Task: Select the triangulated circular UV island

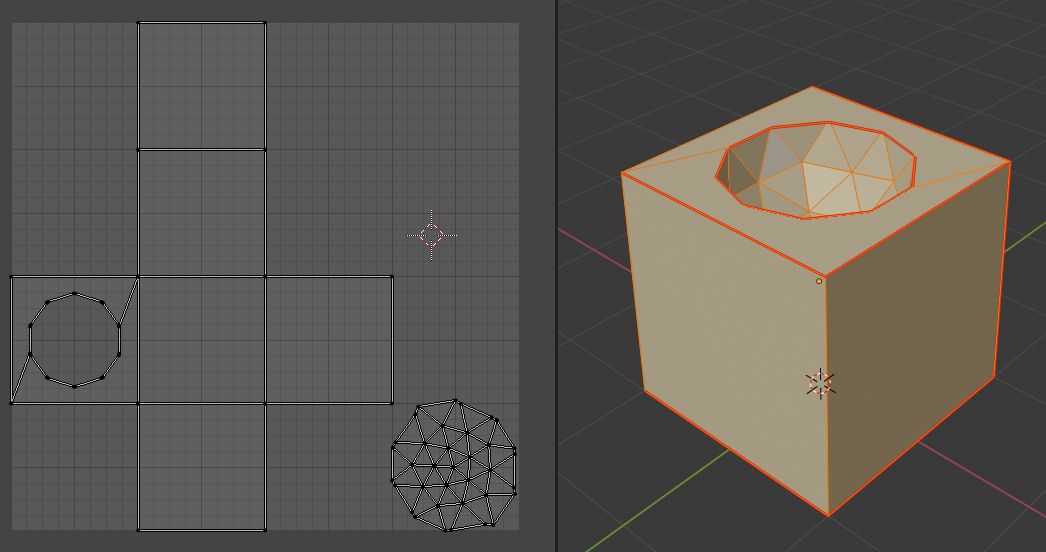Action: pyautogui.click(x=454, y=465)
